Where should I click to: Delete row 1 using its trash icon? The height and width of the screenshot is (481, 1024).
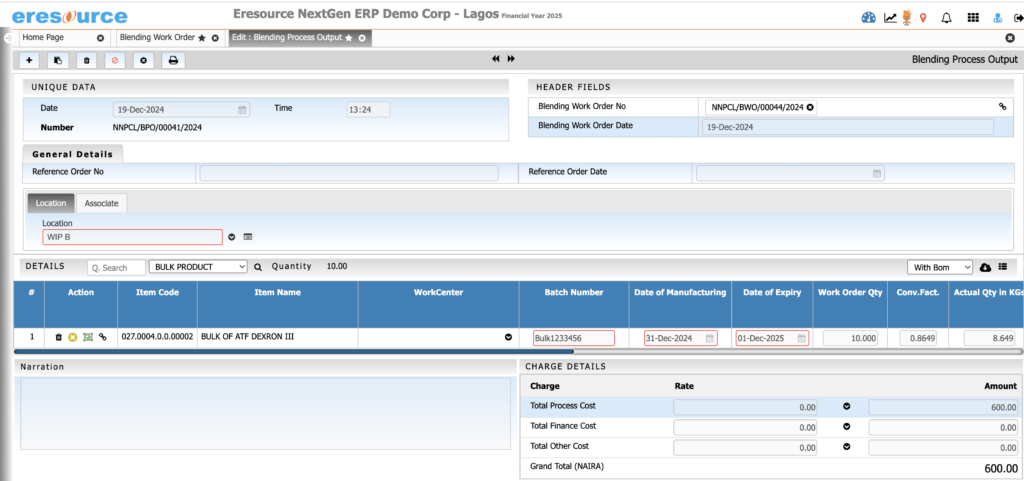pos(59,338)
